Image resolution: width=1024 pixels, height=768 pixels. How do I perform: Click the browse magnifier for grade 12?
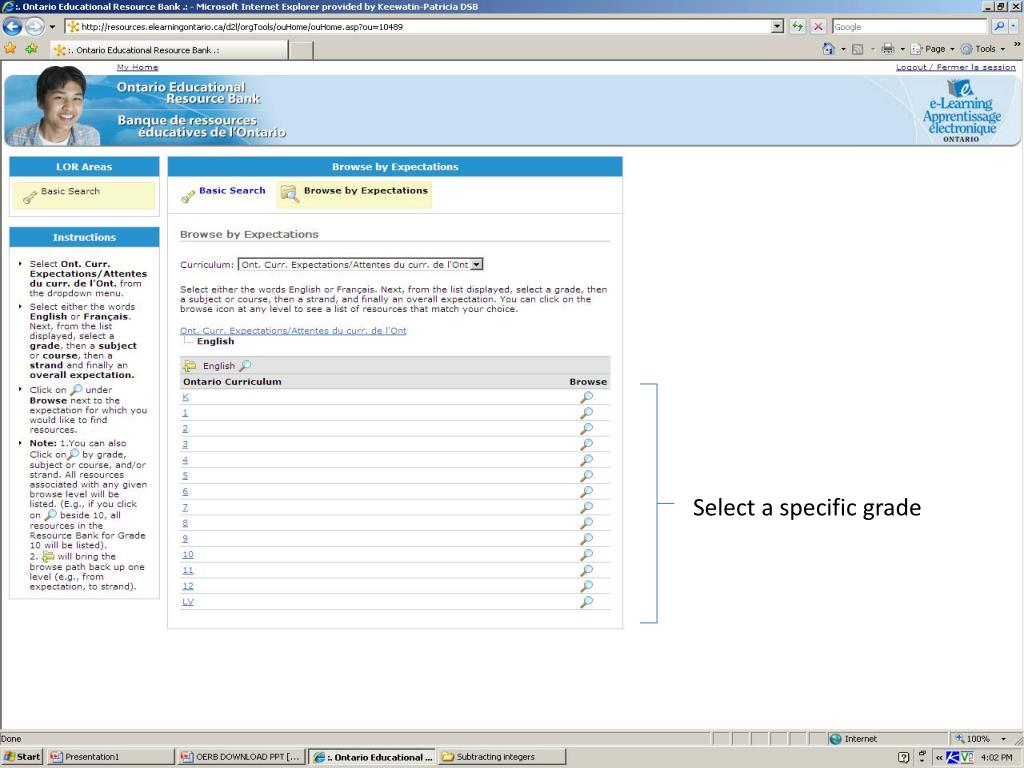(x=586, y=586)
